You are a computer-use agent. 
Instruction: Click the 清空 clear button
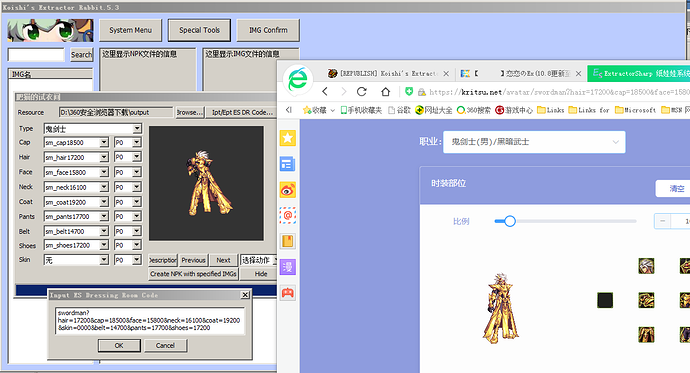pyautogui.click(x=673, y=188)
